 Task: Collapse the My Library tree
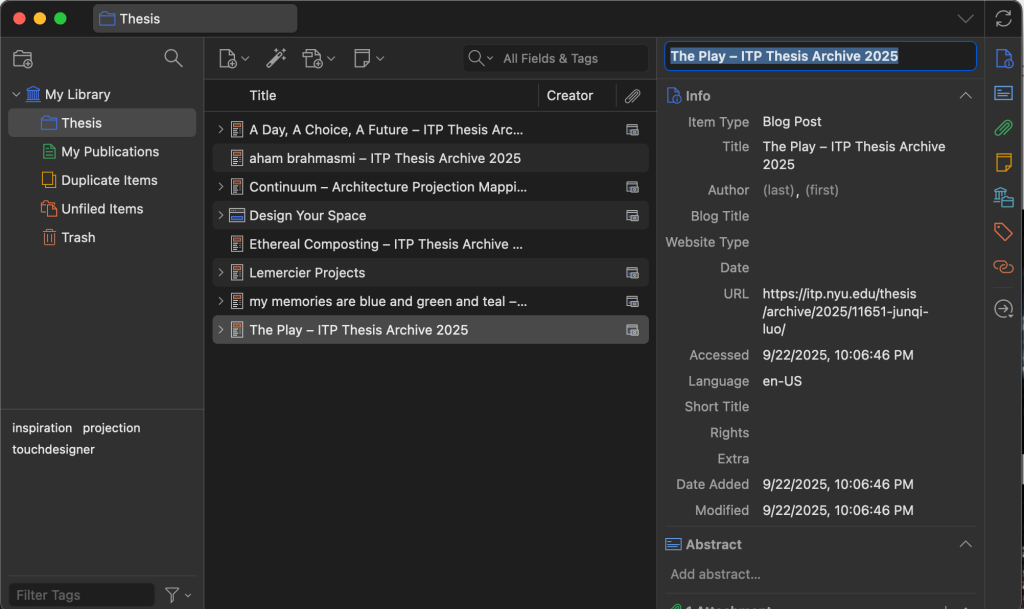point(16,95)
